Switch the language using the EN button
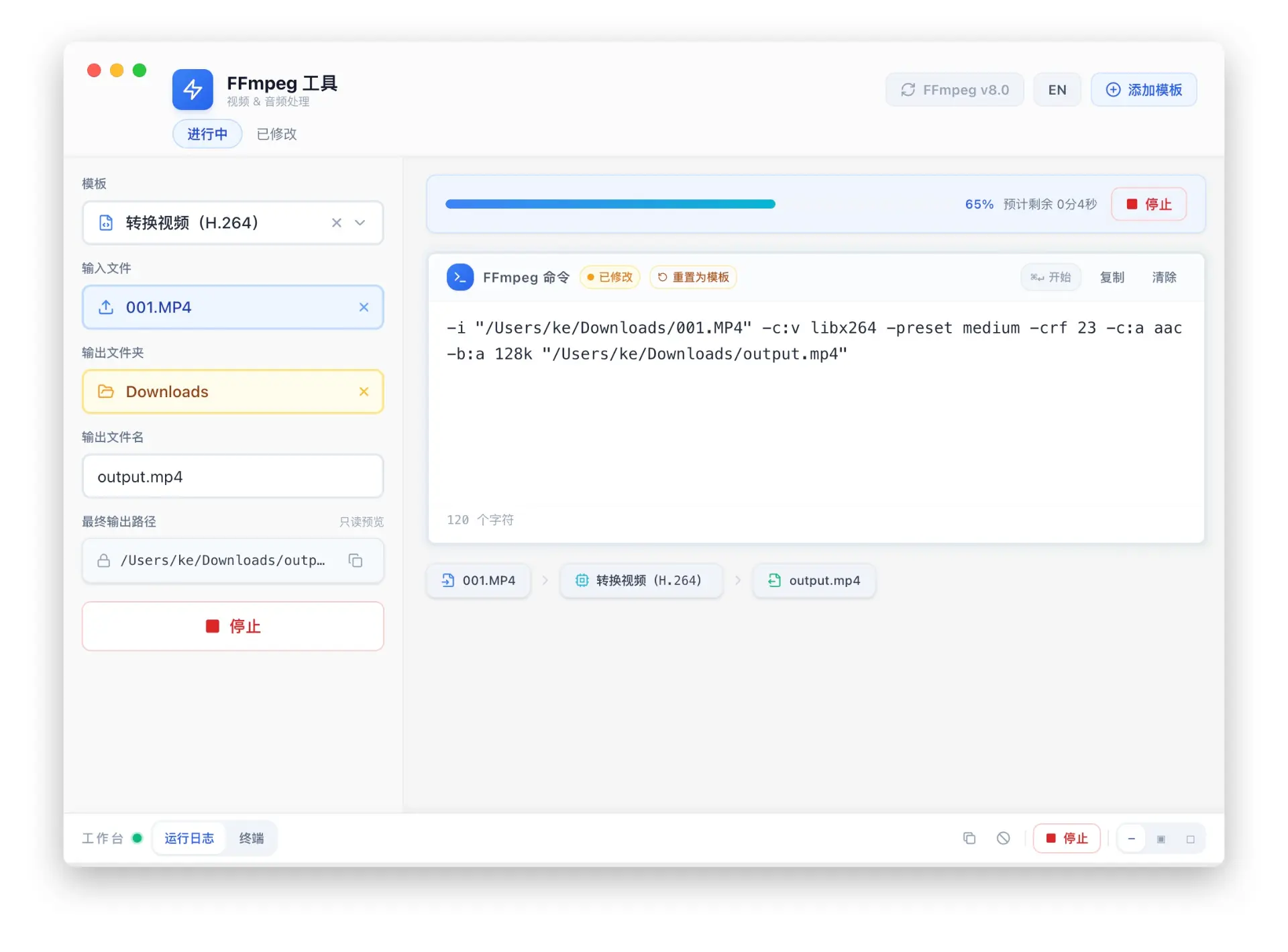1288x952 pixels. [x=1057, y=90]
